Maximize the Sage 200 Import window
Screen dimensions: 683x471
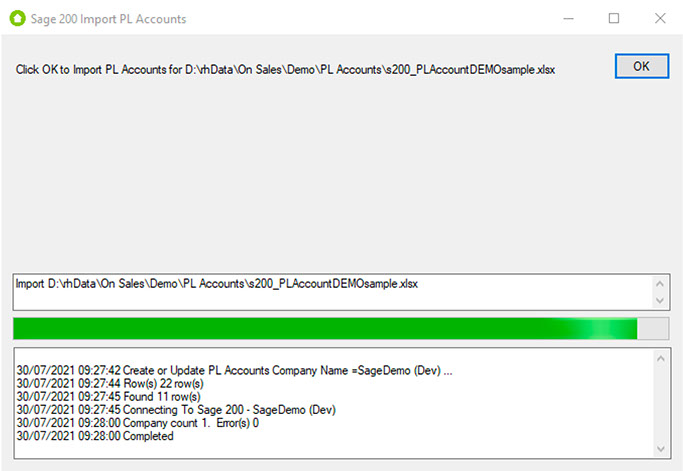(x=614, y=18)
